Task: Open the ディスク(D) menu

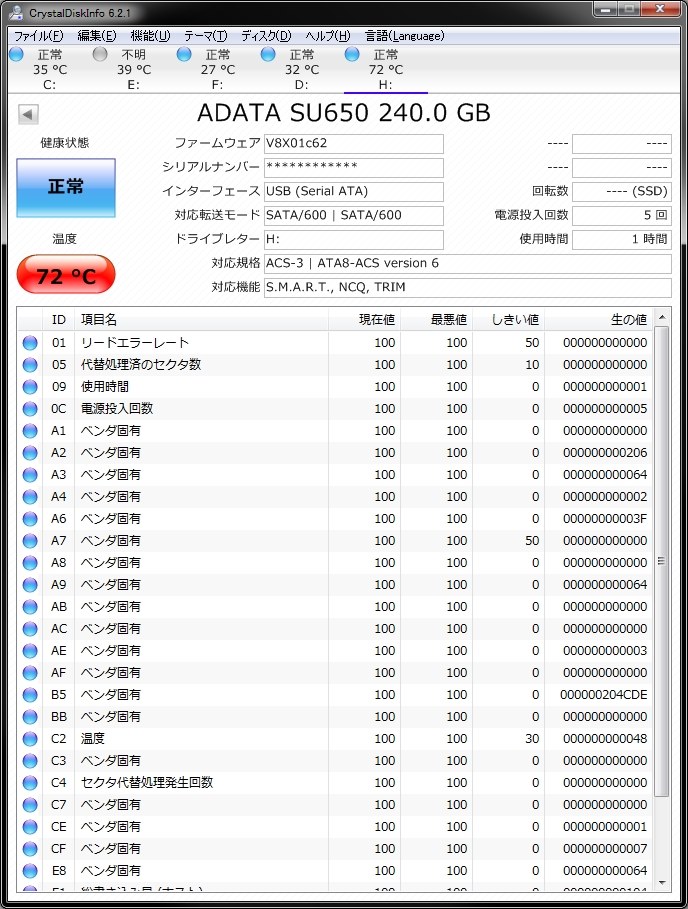Action: tap(266, 36)
